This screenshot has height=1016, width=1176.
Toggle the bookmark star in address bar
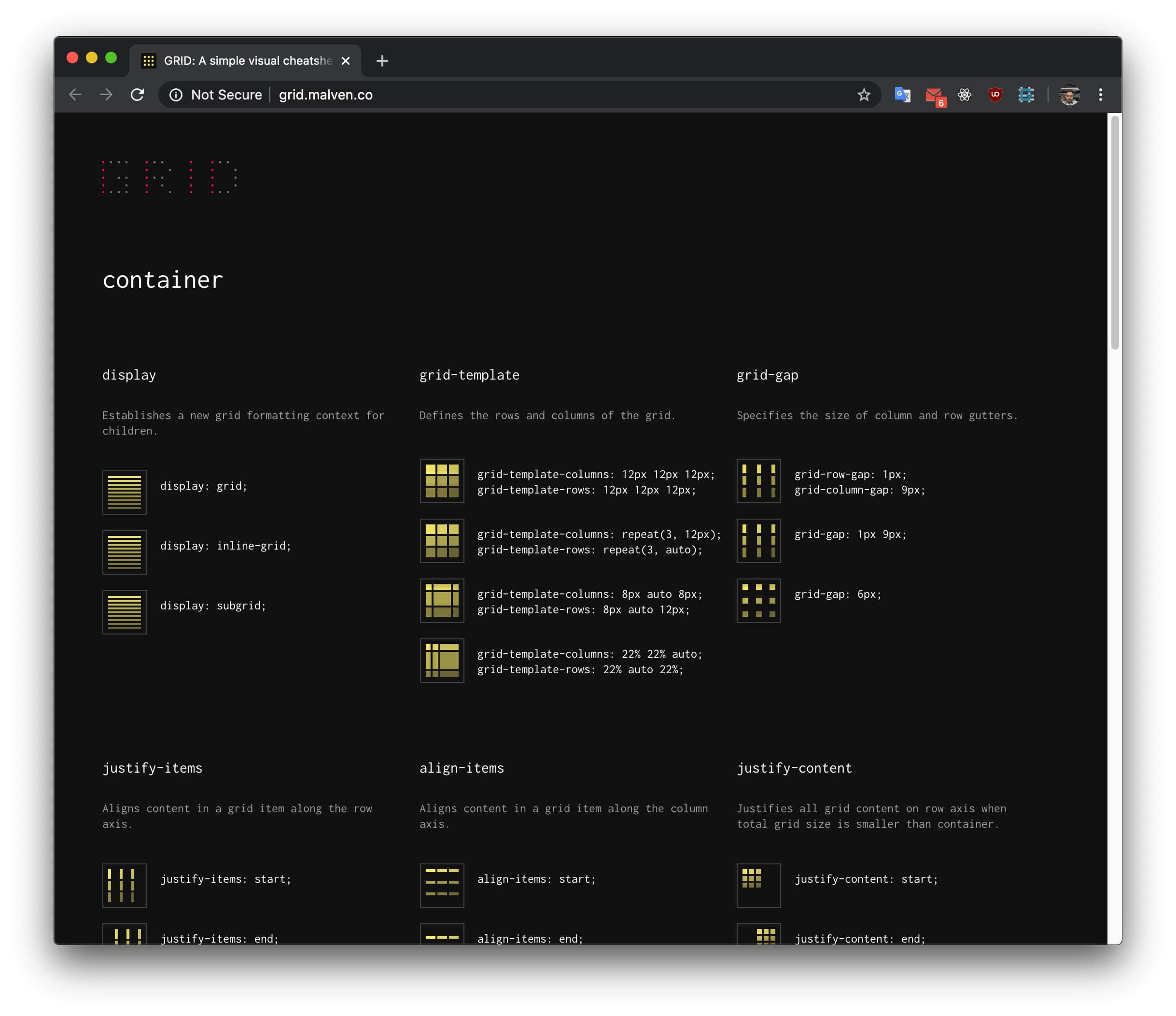coord(864,95)
